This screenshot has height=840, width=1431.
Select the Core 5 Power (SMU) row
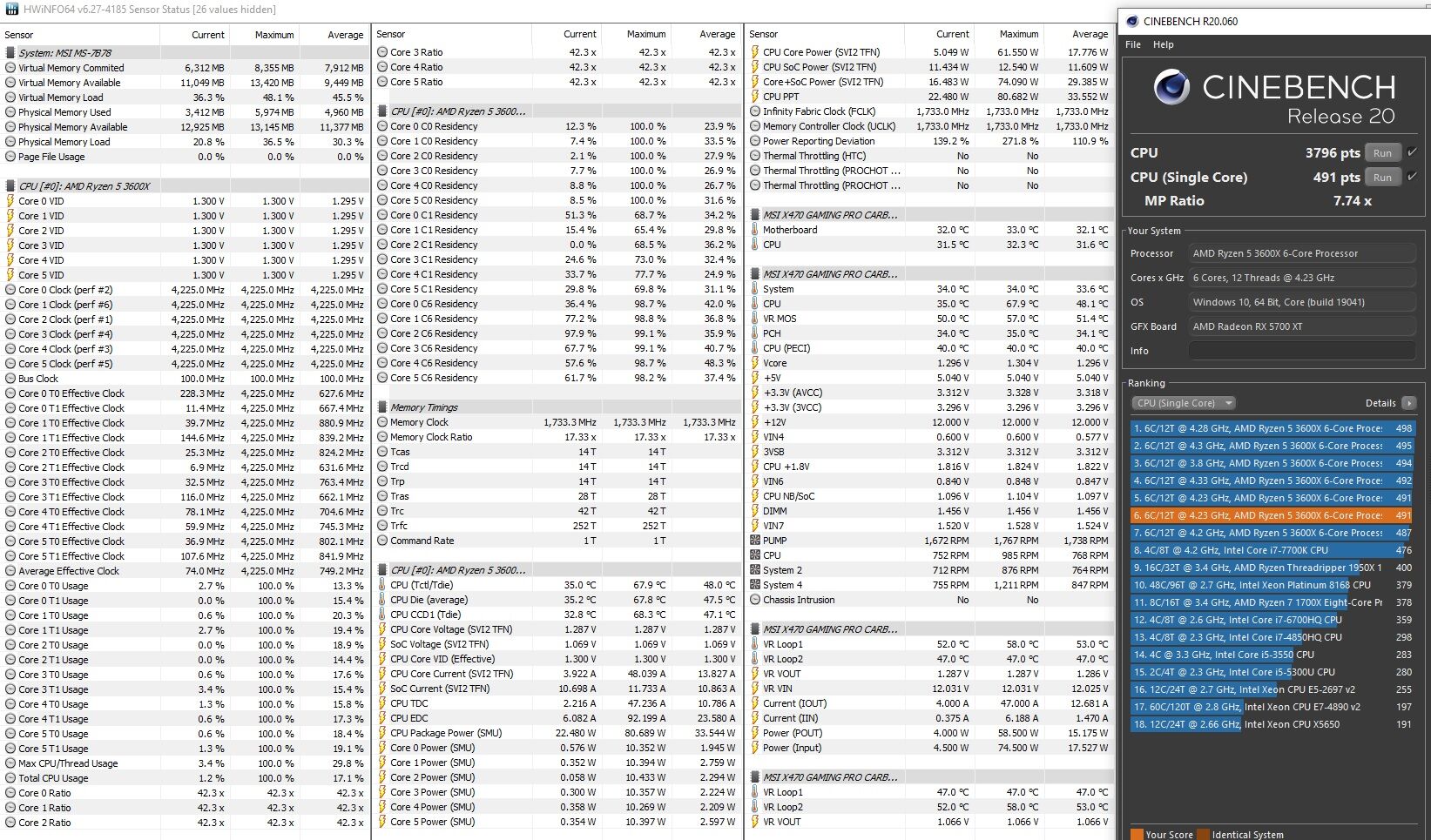(557, 822)
